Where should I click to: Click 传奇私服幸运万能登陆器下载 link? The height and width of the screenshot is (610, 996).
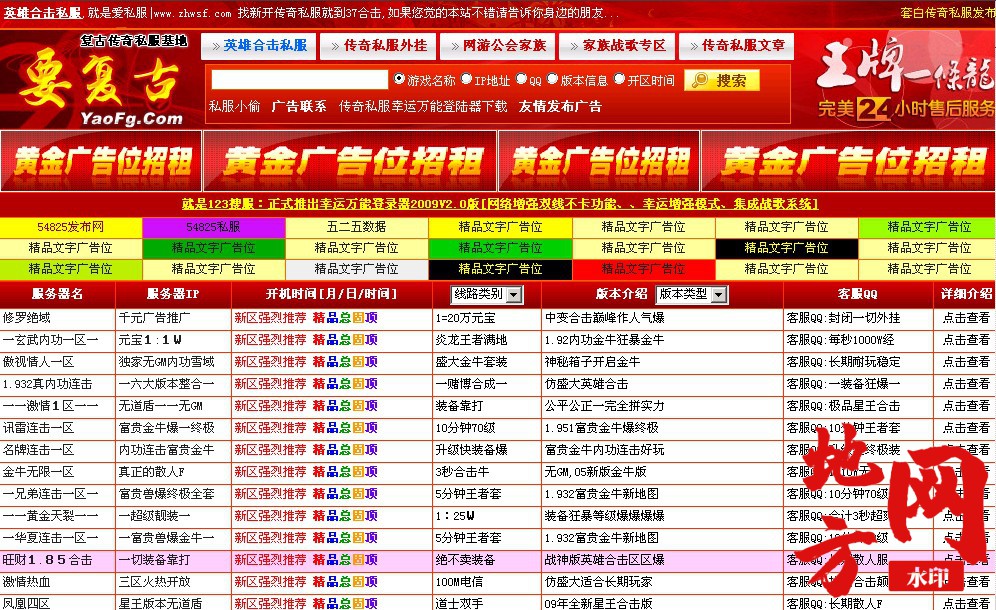[x=422, y=106]
